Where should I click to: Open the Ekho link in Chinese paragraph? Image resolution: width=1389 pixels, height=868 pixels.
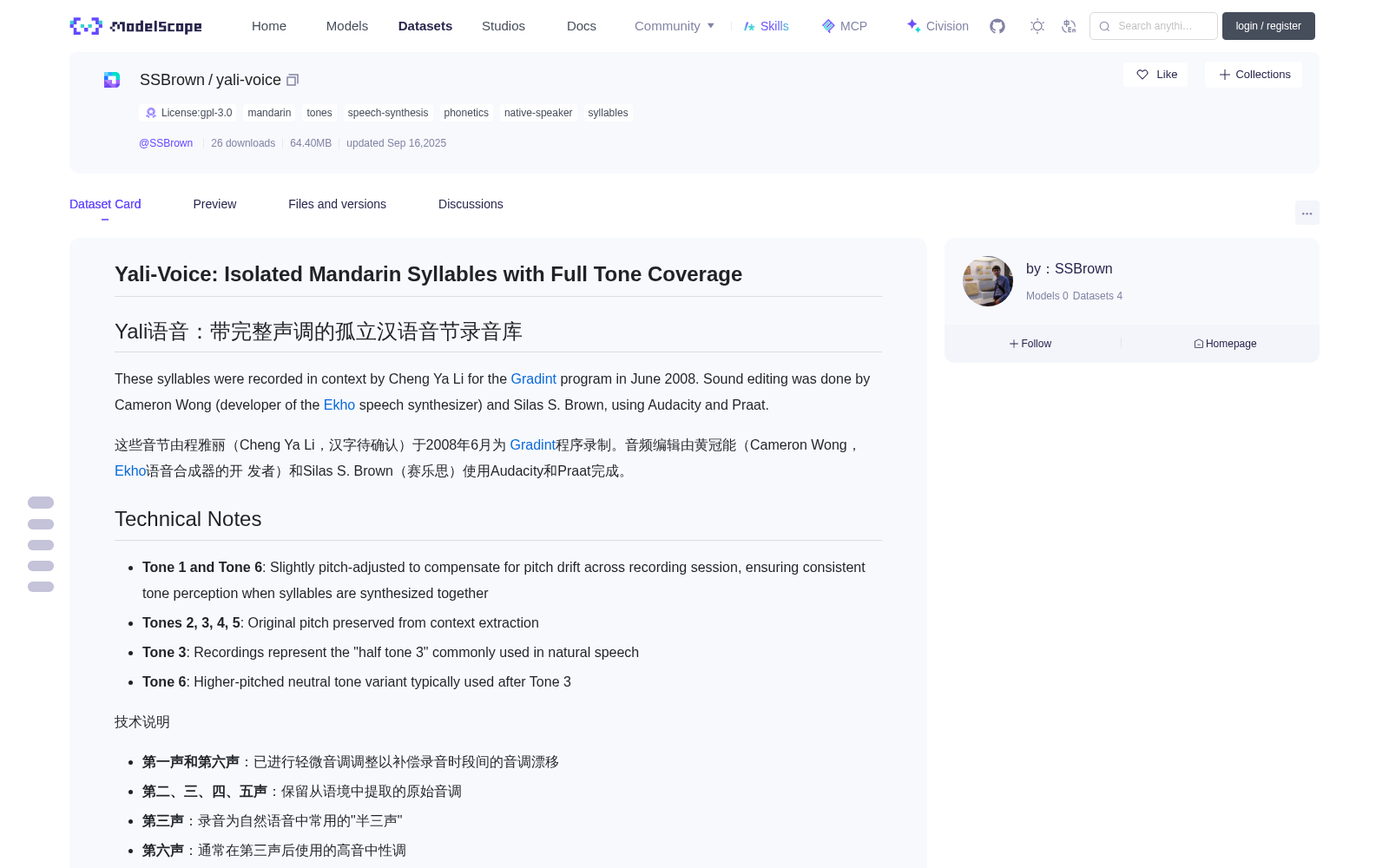click(130, 470)
